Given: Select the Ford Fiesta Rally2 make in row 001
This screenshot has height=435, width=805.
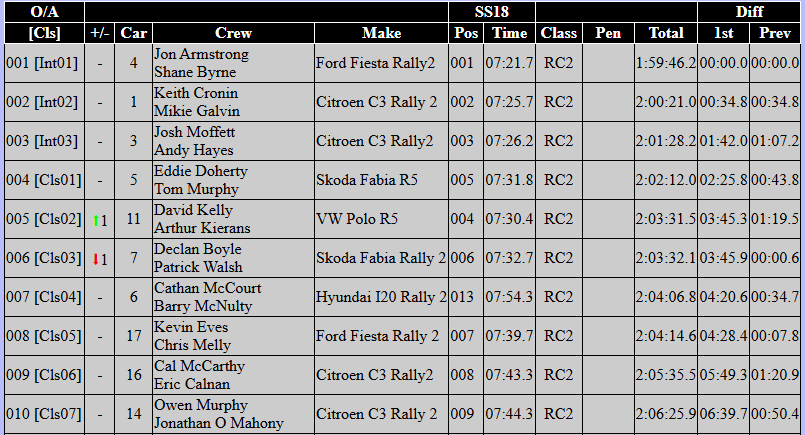Looking at the screenshot, I should (x=381, y=63).
